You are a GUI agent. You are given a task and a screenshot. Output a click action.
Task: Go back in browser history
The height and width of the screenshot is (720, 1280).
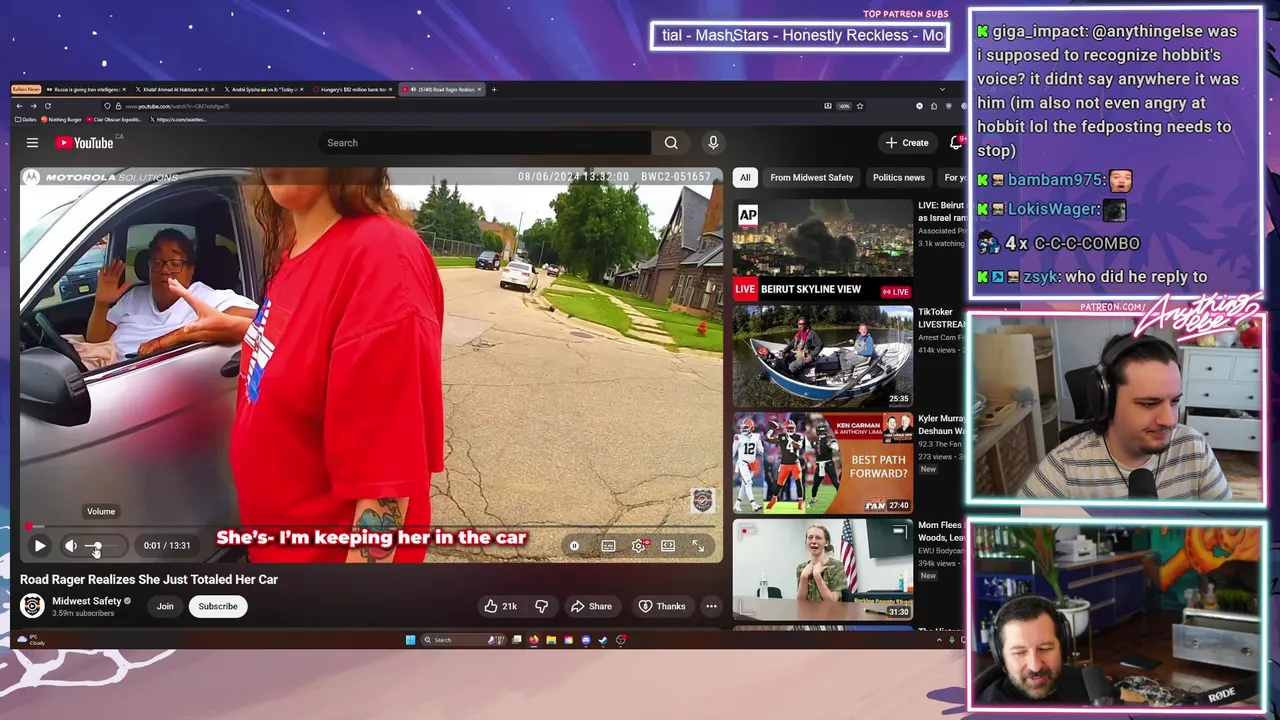click(x=19, y=106)
